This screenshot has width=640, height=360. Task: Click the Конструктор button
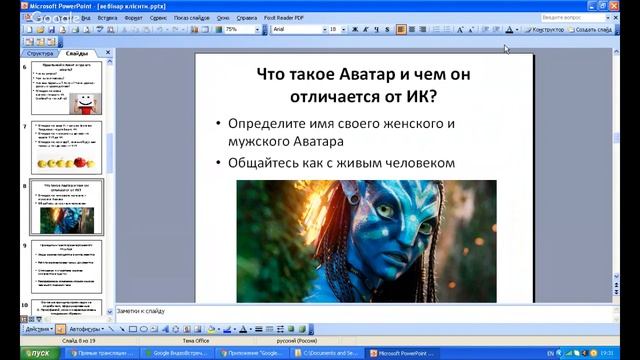point(544,29)
